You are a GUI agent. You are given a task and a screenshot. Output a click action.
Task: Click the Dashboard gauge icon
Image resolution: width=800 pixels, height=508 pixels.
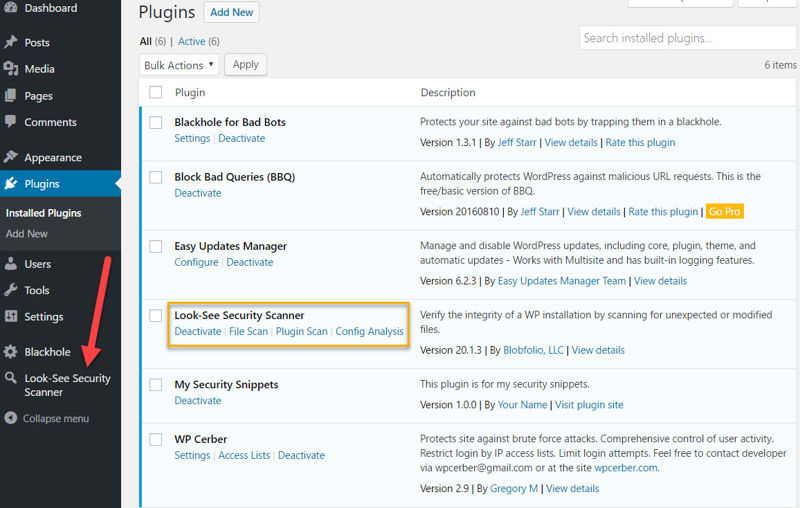point(11,8)
